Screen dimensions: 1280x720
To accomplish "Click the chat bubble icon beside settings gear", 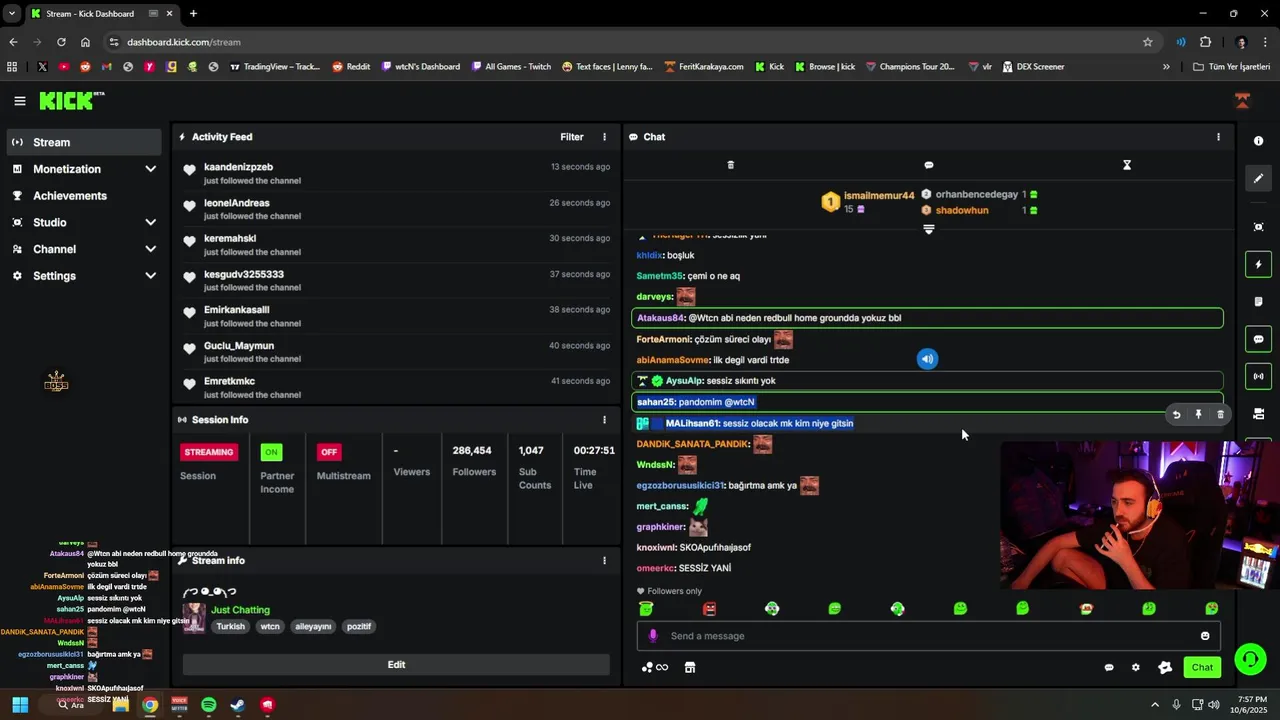I will pos(1109,668).
